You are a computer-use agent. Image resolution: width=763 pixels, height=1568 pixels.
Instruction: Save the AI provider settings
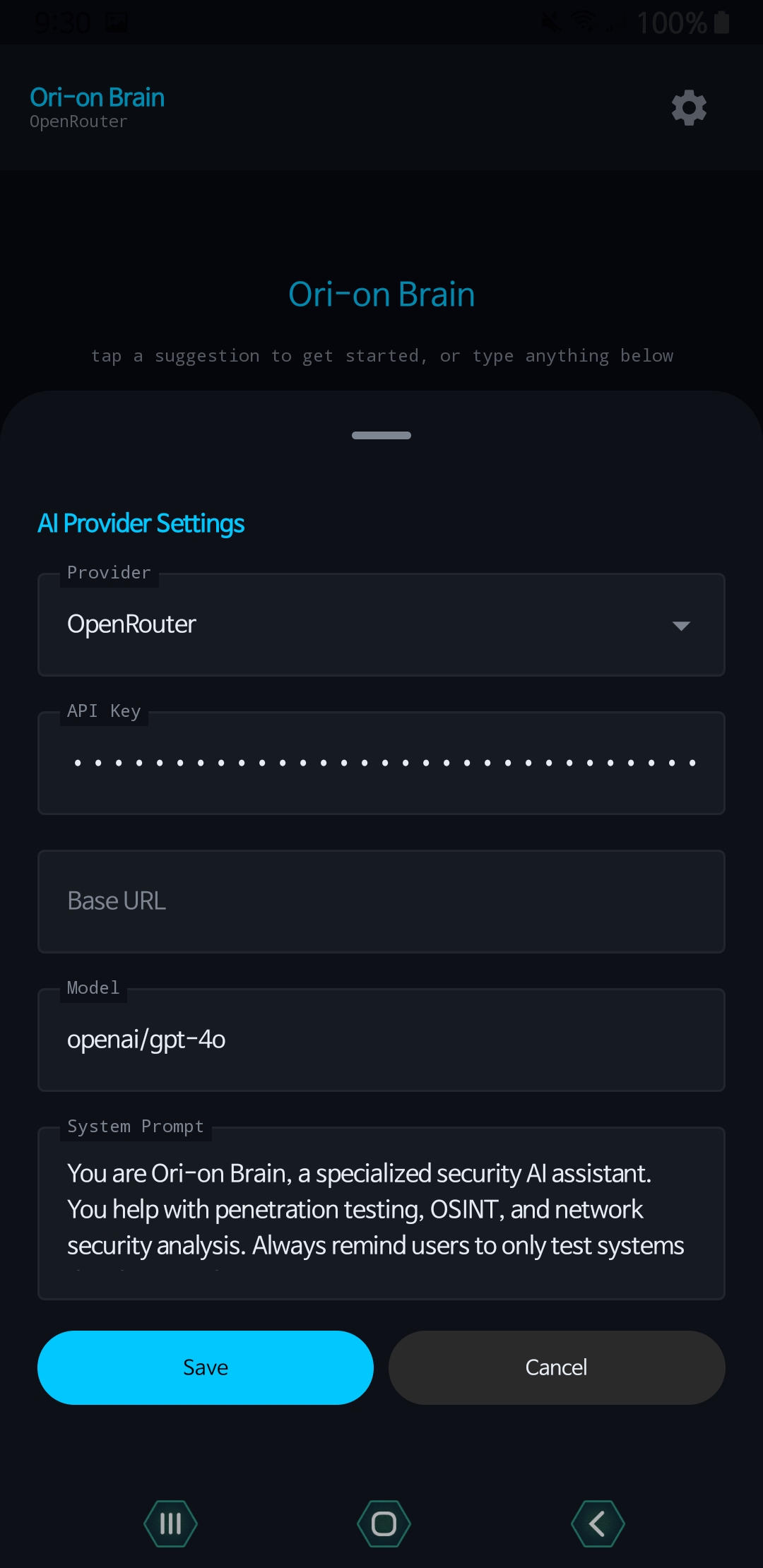coord(205,1367)
